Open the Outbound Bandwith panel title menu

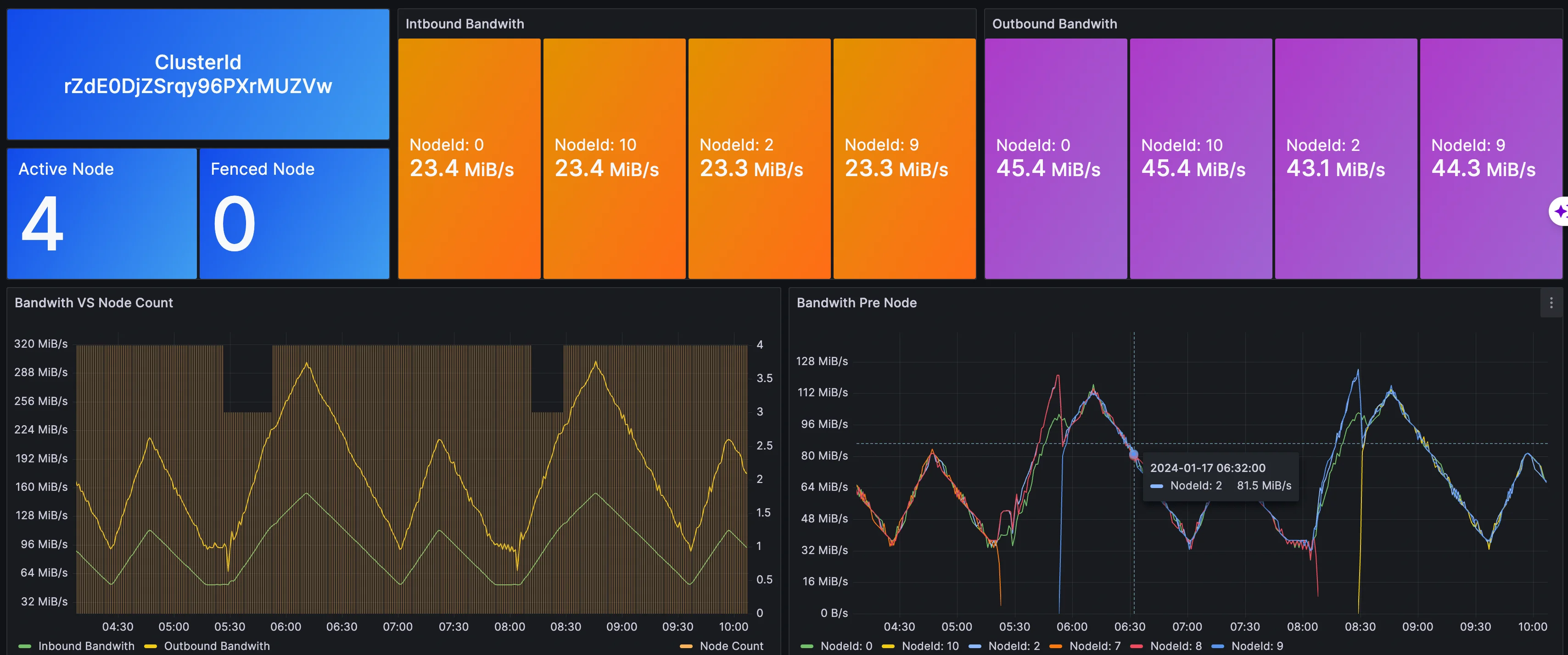coord(1054,24)
